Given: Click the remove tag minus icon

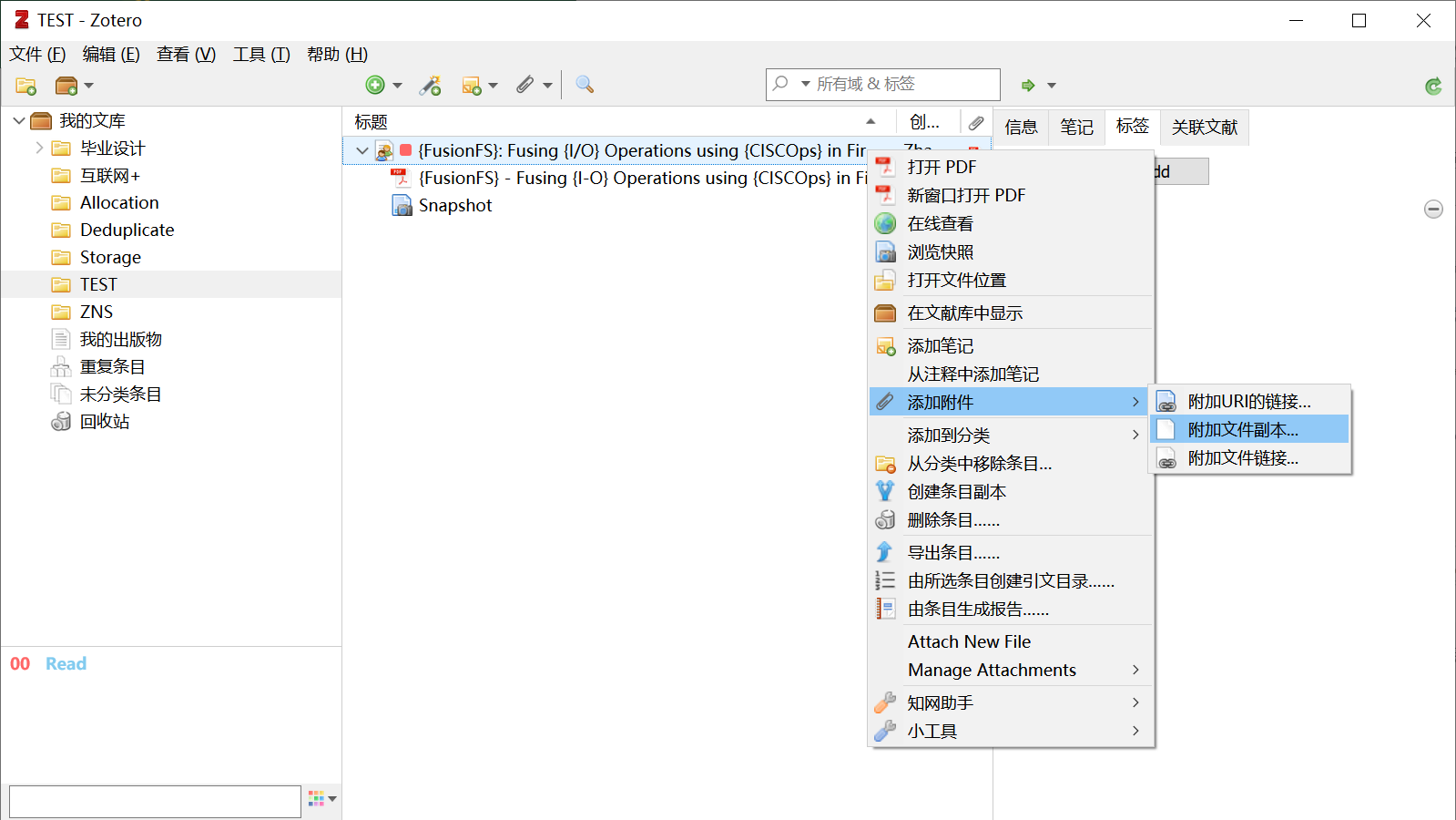Looking at the screenshot, I should [x=1433, y=209].
